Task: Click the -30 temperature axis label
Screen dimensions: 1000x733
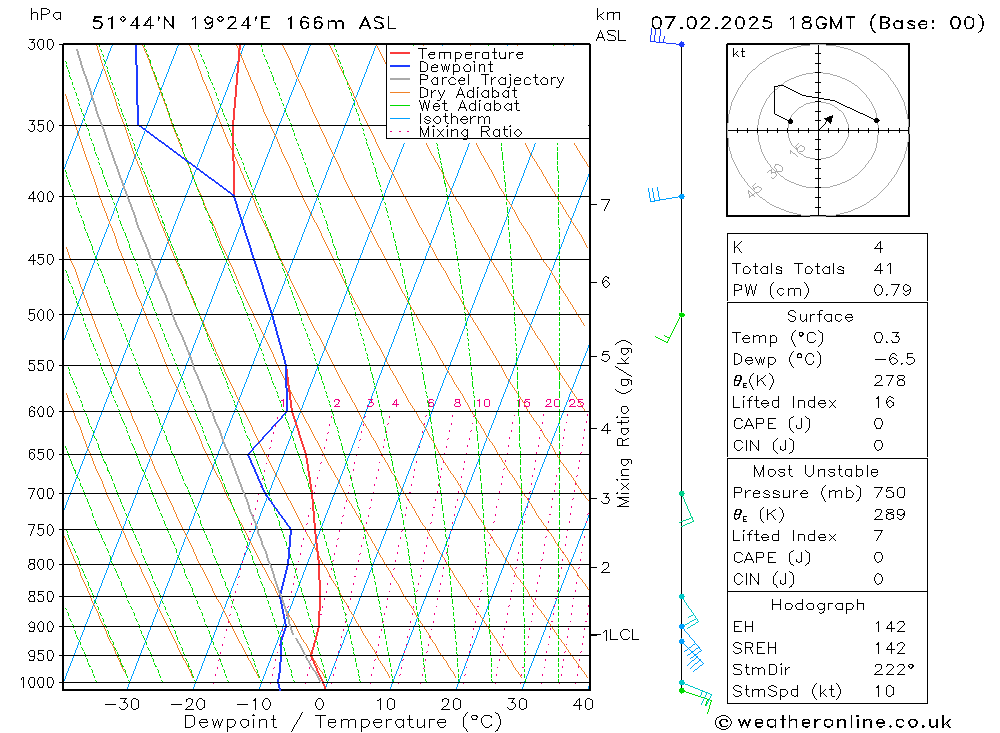Action: coord(122,704)
